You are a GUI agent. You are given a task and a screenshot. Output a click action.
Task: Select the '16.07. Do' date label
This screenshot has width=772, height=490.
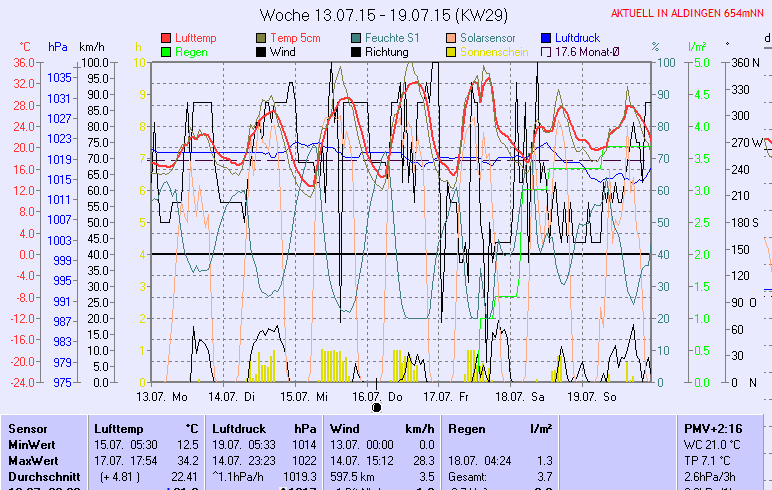(384, 396)
